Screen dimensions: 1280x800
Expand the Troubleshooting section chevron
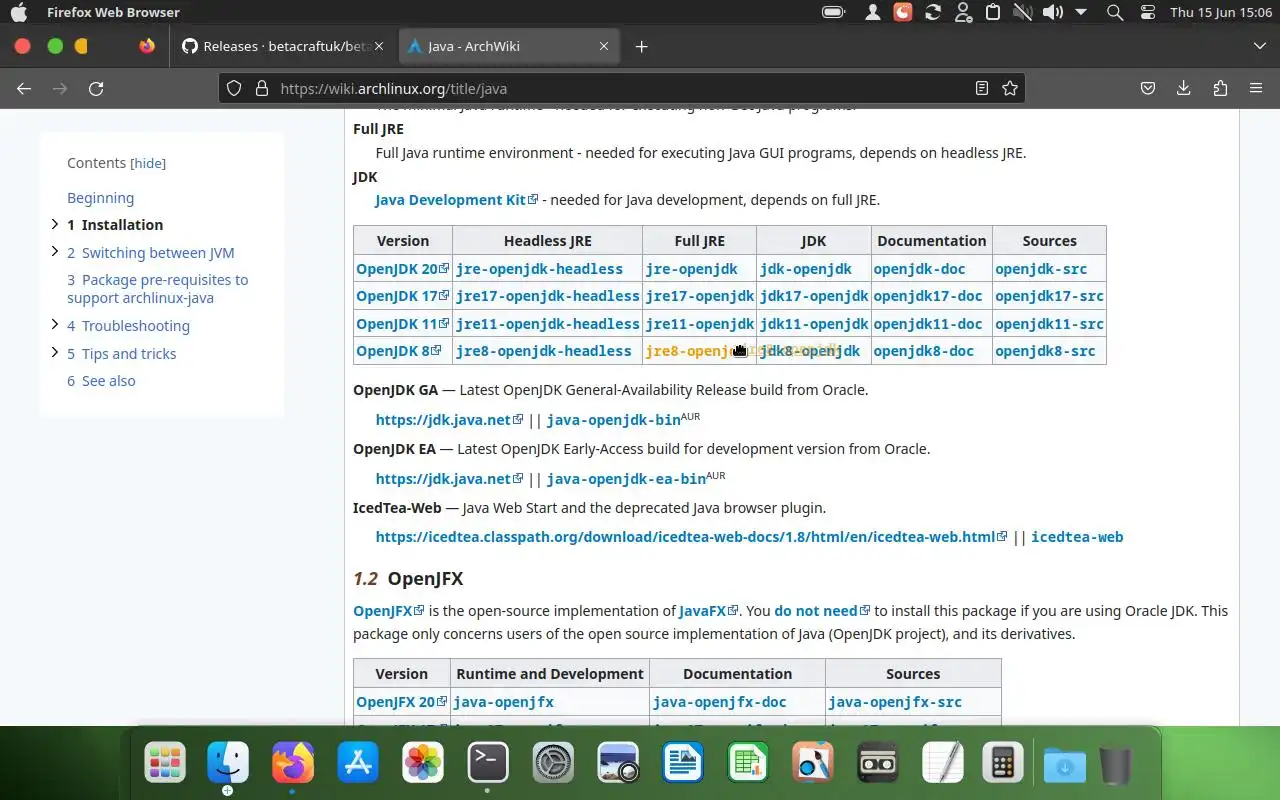pyautogui.click(x=55, y=325)
